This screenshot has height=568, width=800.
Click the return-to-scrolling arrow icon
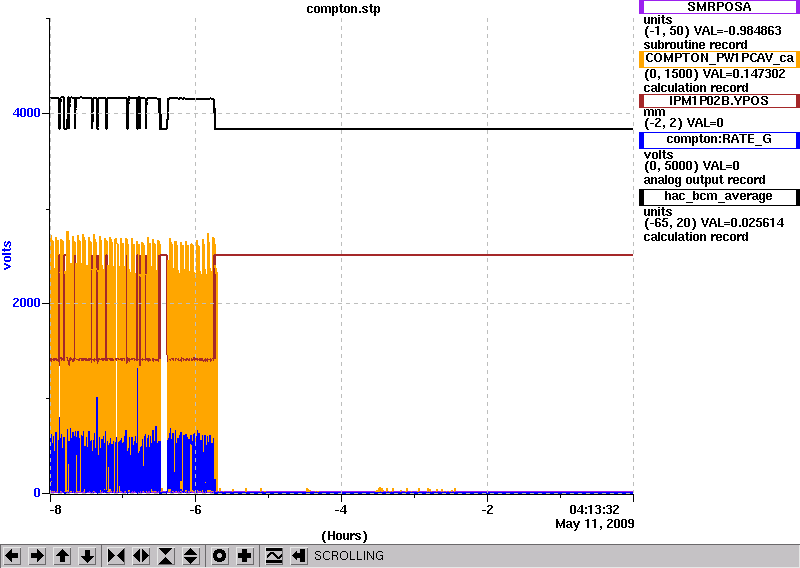coord(299,555)
